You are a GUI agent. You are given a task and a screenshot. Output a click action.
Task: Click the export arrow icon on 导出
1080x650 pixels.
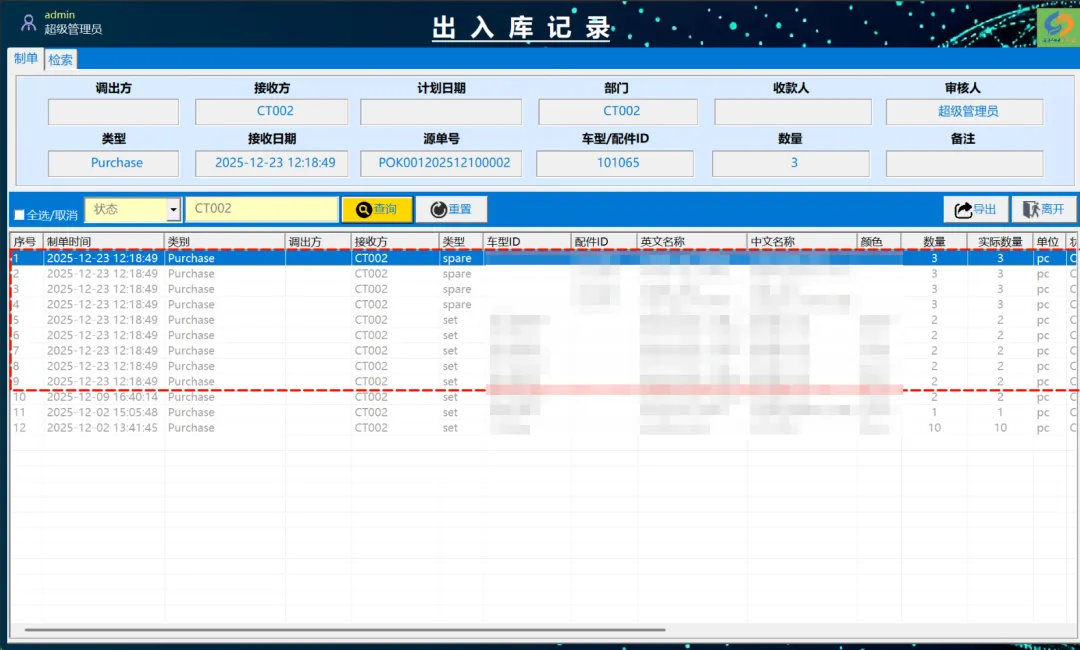963,209
